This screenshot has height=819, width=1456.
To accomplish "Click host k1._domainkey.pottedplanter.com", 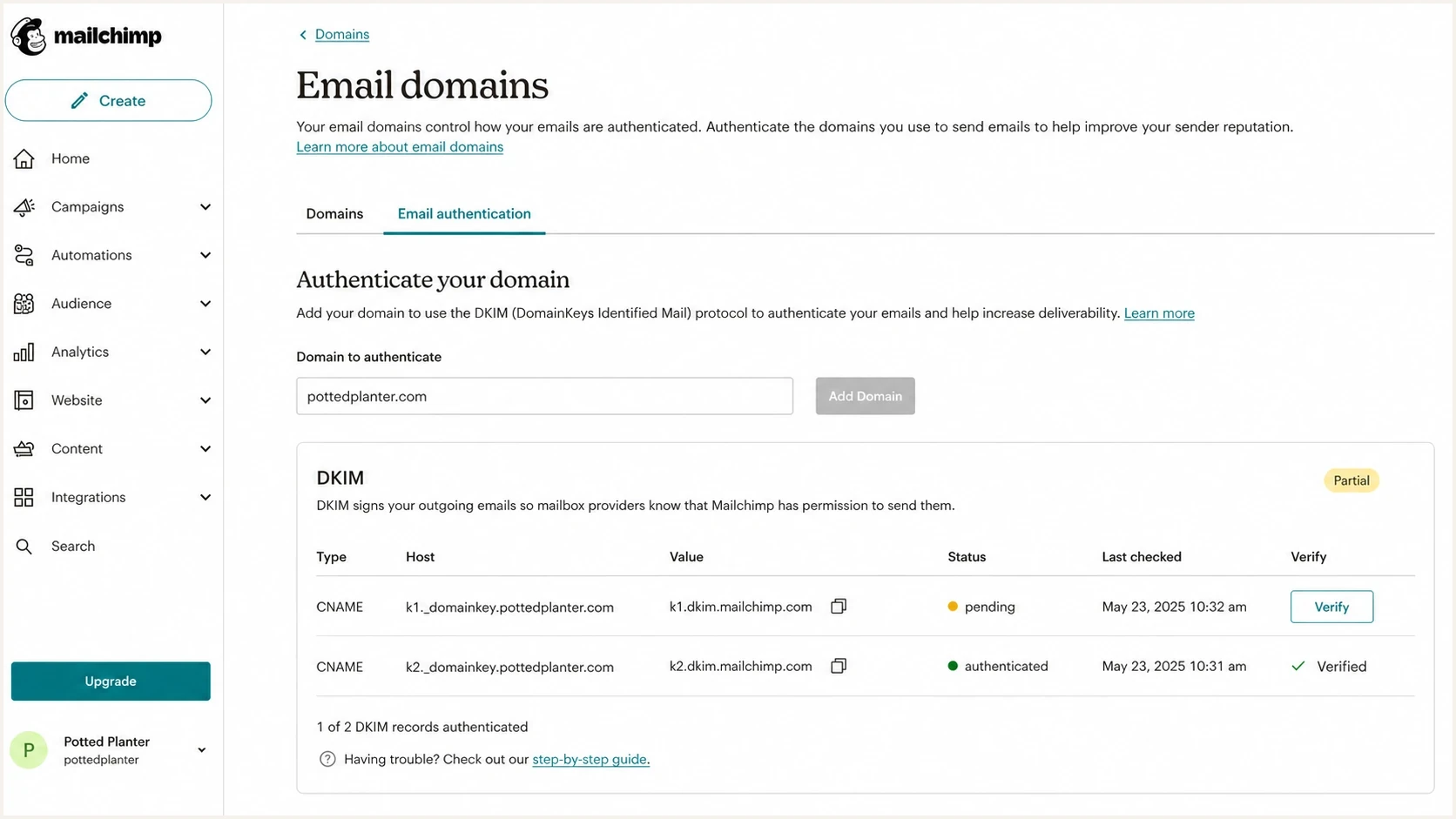I will [x=509, y=608].
